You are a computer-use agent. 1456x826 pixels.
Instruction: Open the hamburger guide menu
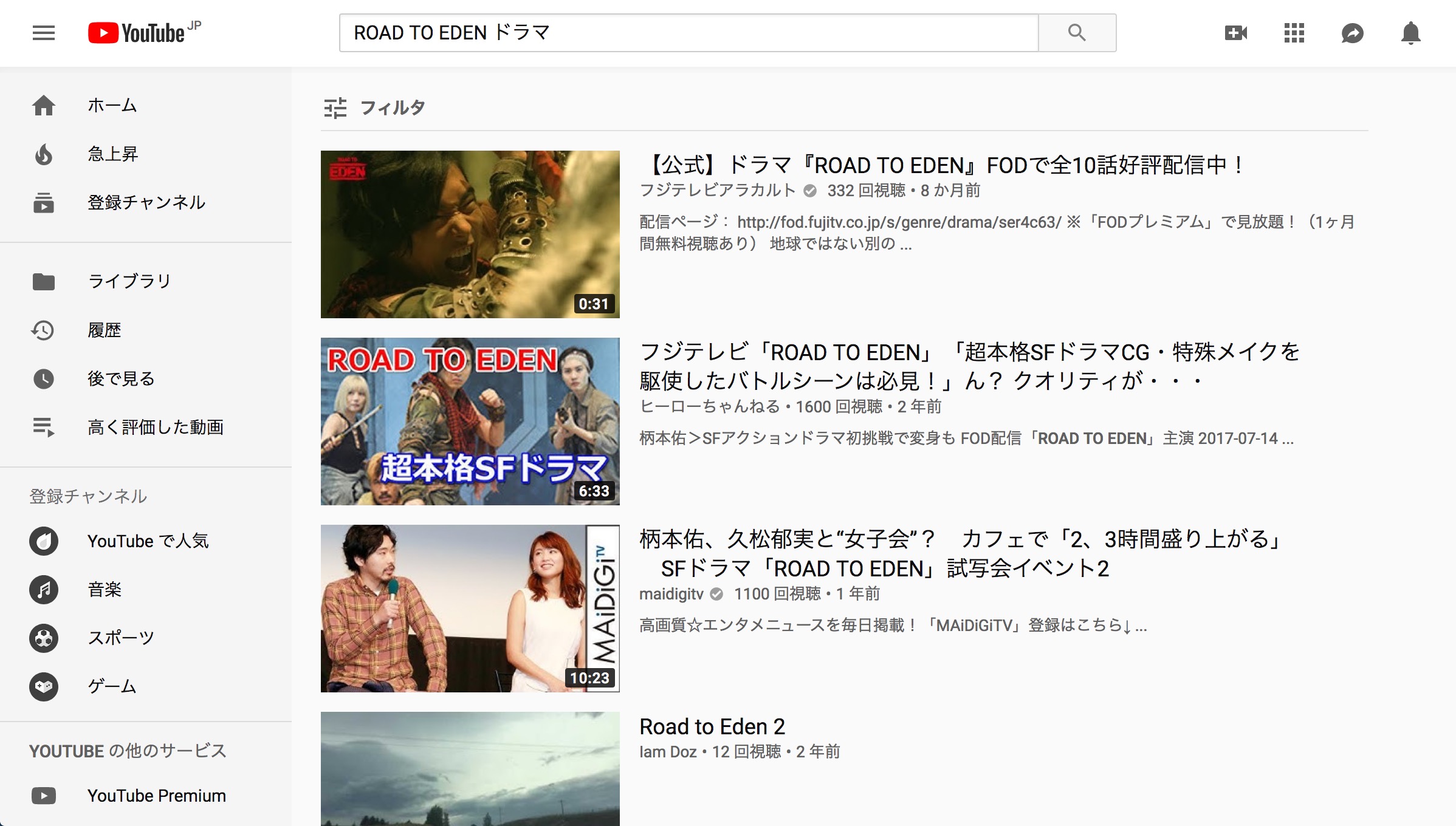coord(44,33)
